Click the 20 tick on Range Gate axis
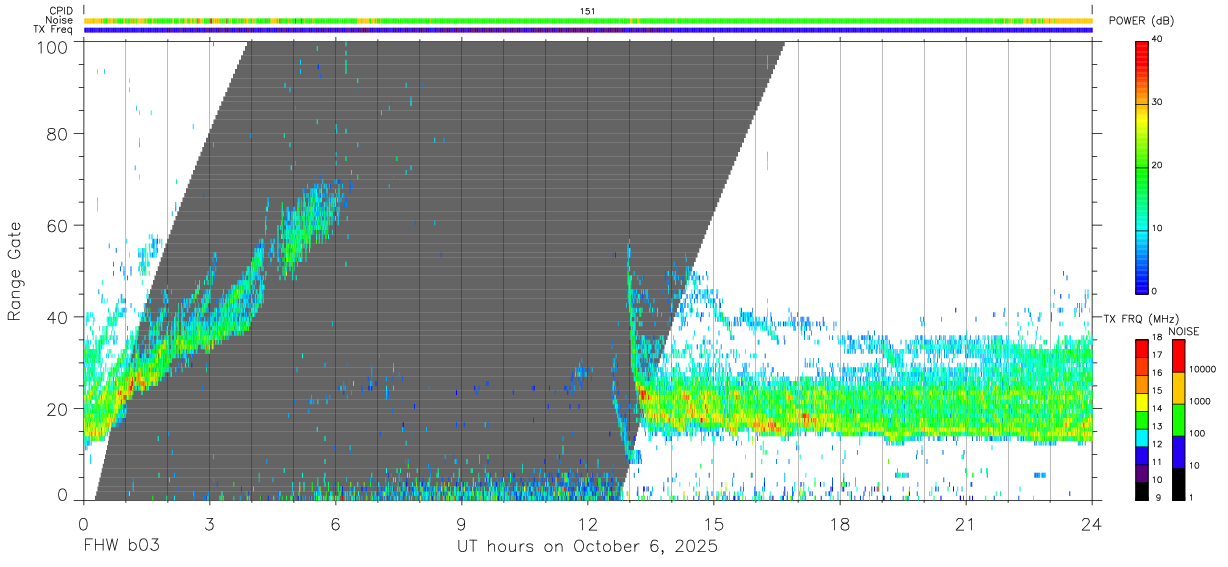 point(58,409)
